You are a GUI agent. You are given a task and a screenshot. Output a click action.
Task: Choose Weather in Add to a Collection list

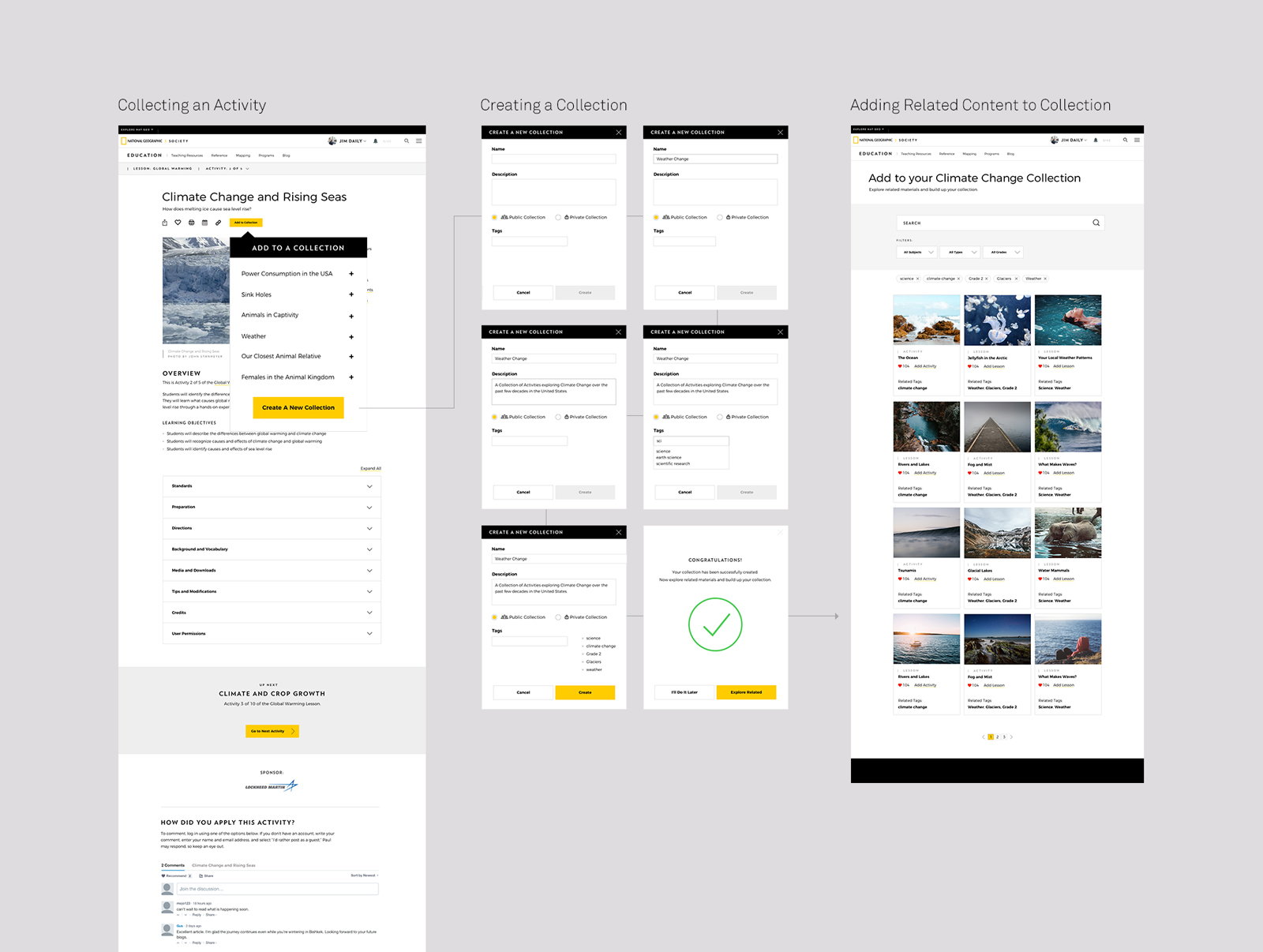pyautogui.click(x=254, y=336)
